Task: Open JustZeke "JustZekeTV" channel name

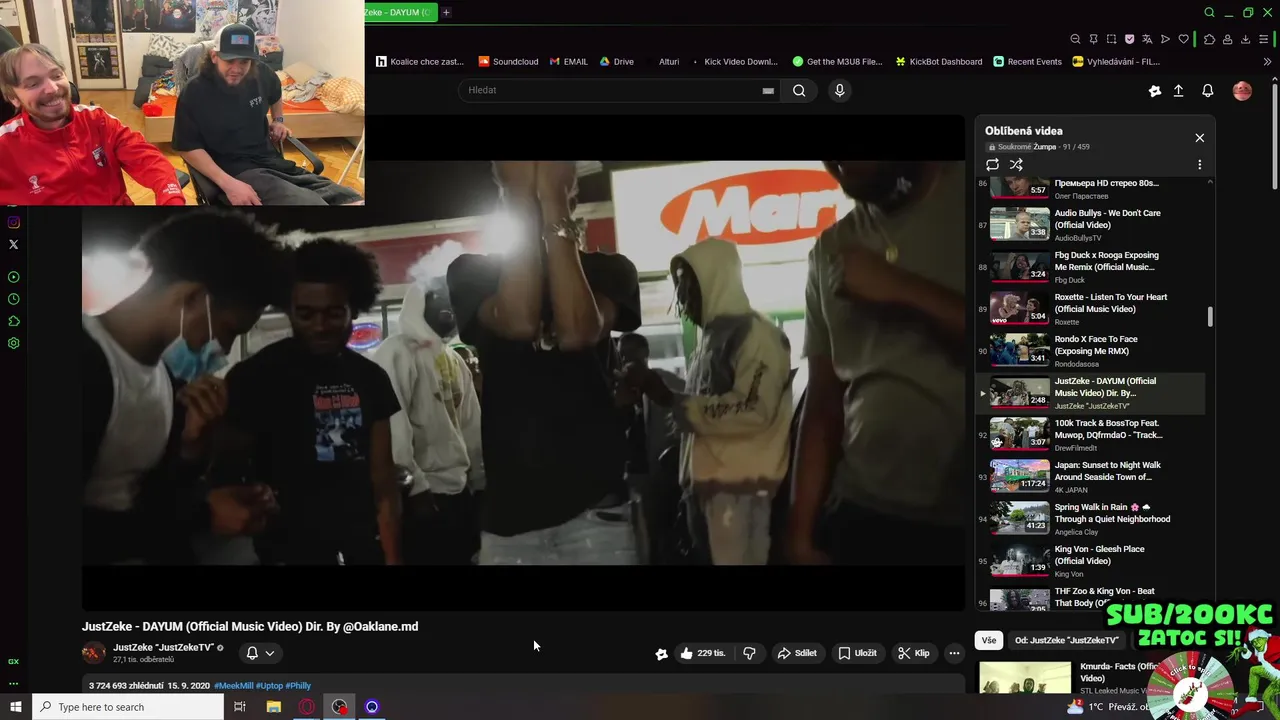Action: click(162, 647)
